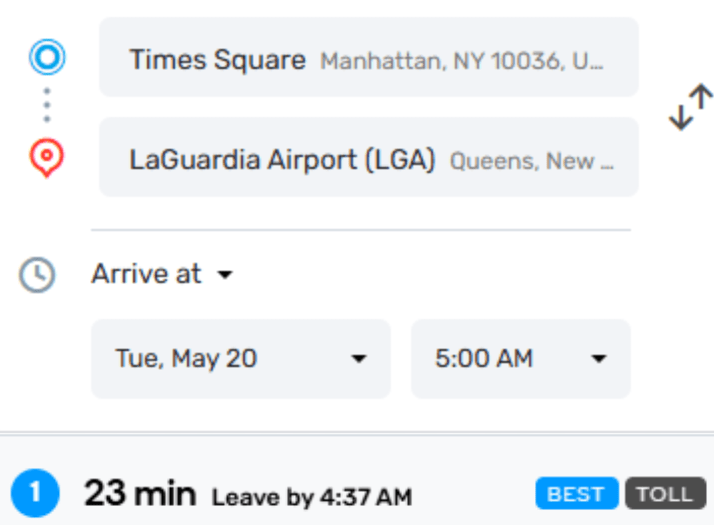Click the Queens, New address text
Viewport: 714px width, 525px height.
[531, 161]
